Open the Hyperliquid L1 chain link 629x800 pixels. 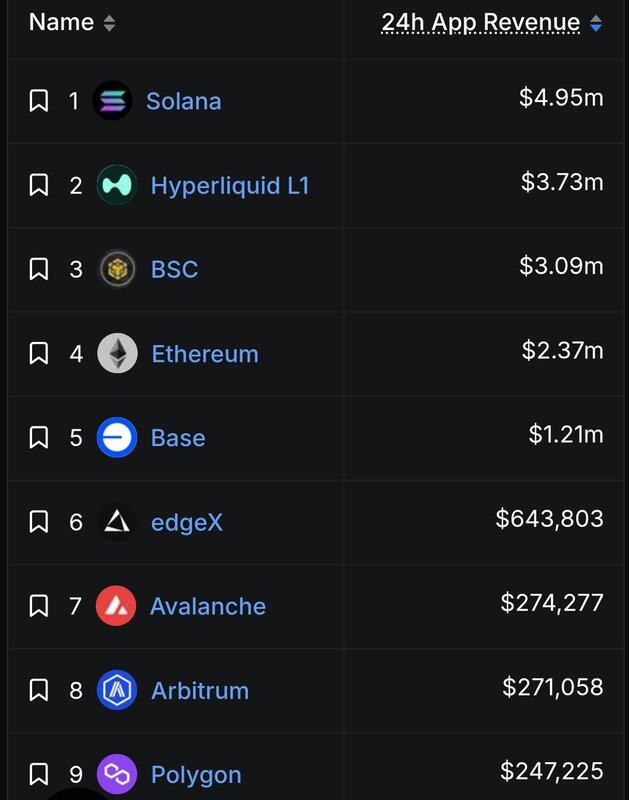click(230, 185)
